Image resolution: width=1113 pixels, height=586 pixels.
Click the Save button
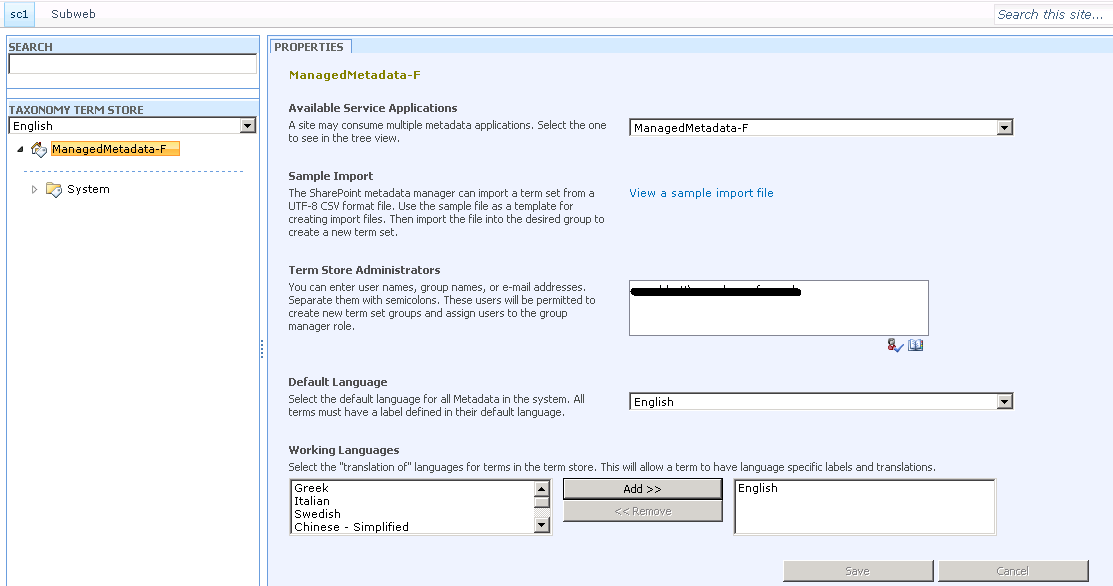(857, 570)
